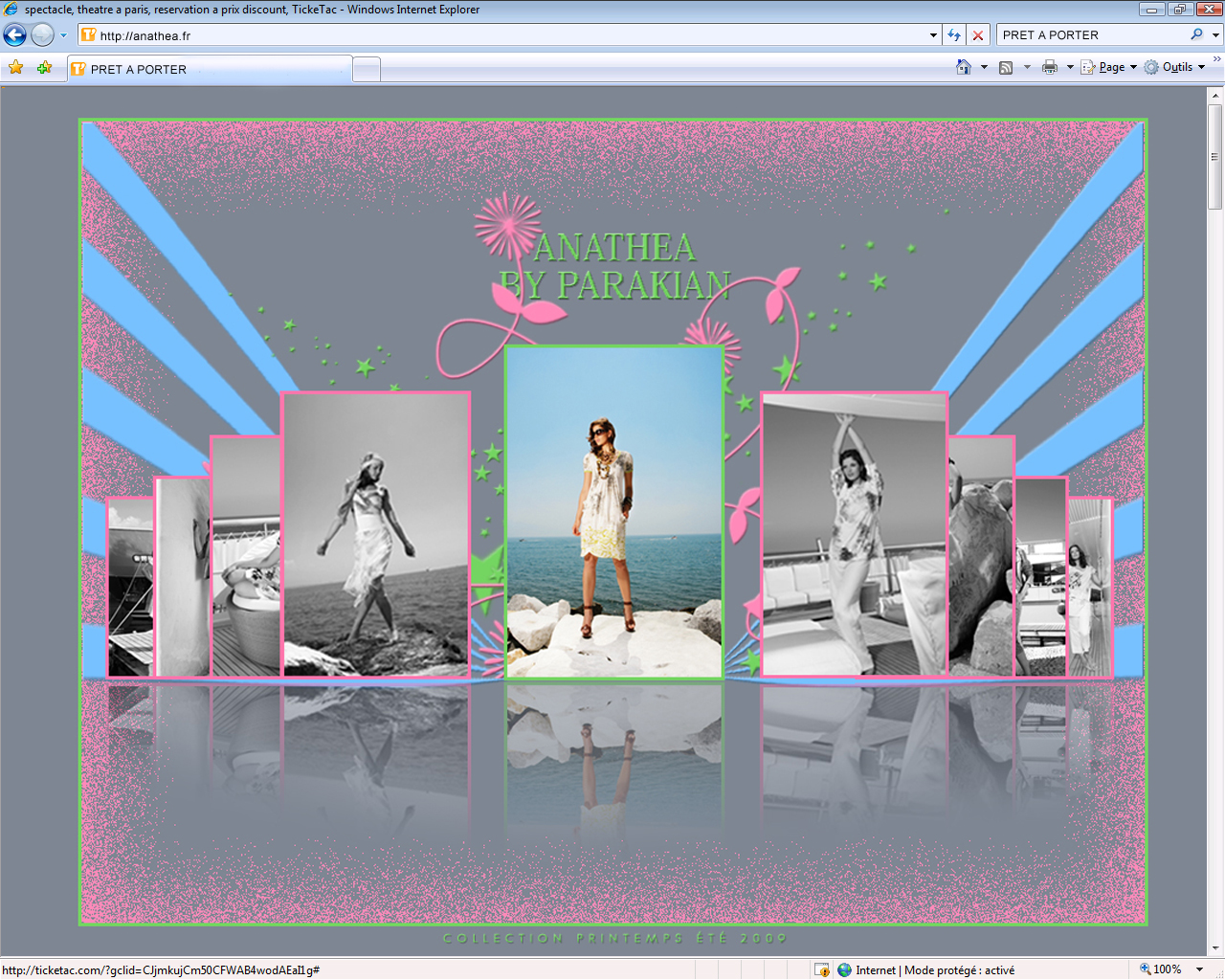Click the PRET A PORTER search box
1225x980 pixels.
(1093, 35)
